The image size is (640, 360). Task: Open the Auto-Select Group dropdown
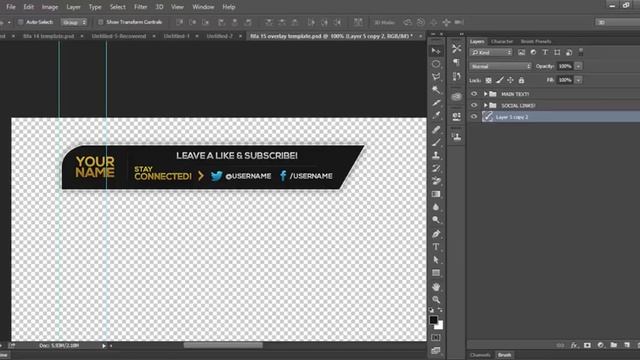coord(74,22)
